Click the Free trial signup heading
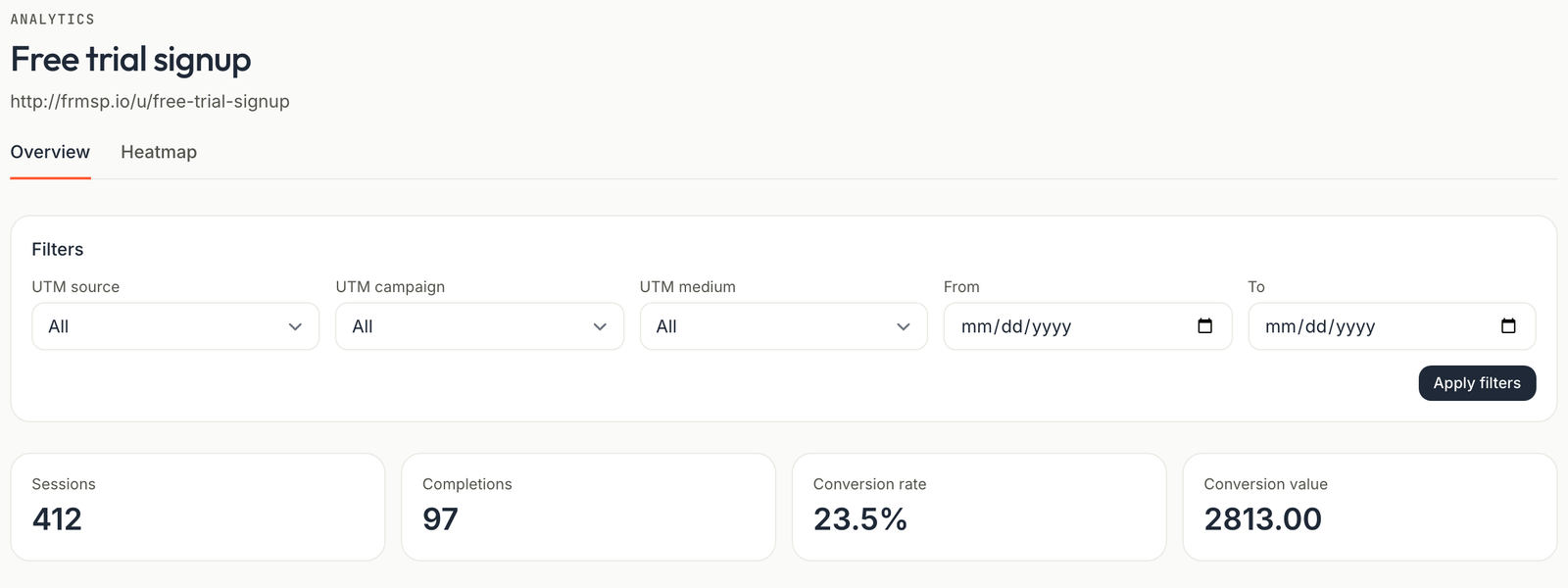The image size is (1568, 588). pos(130,60)
